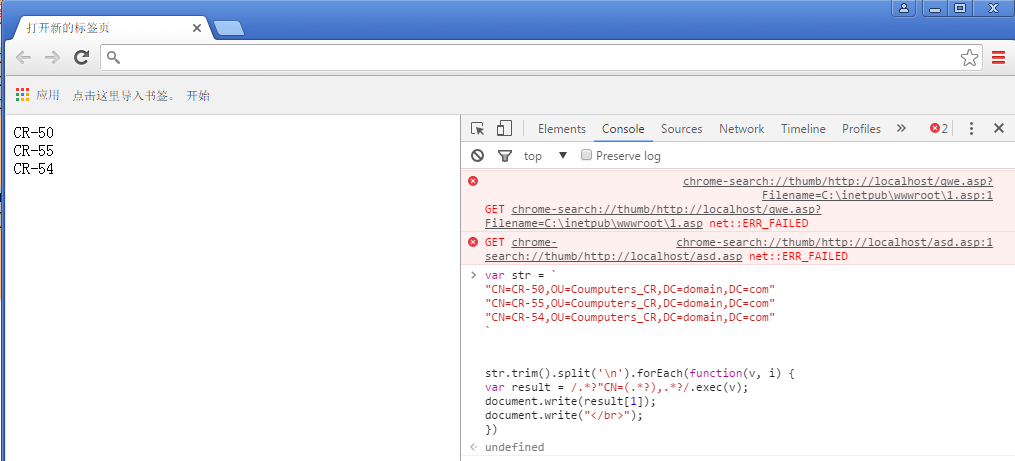Open the asd.asp:1 source link
Viewport: 1015px width, 461px height.
pos(834,242)
